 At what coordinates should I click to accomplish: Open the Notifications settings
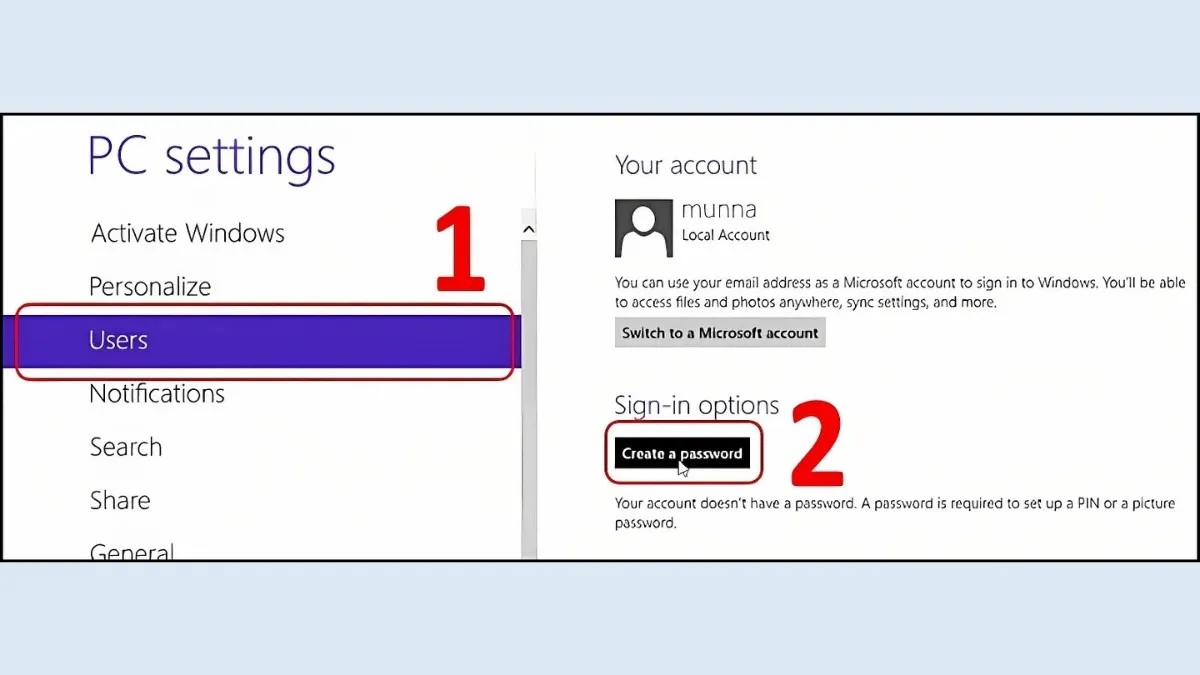click(157, 394)
